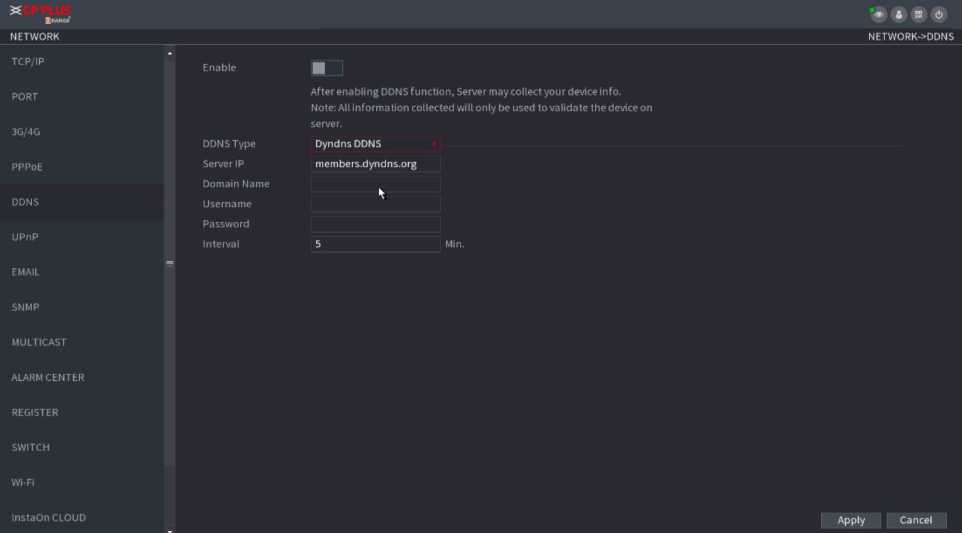Click the Cancel button
Viewport: 962px width, 533px height.
(x=915, y=520)
